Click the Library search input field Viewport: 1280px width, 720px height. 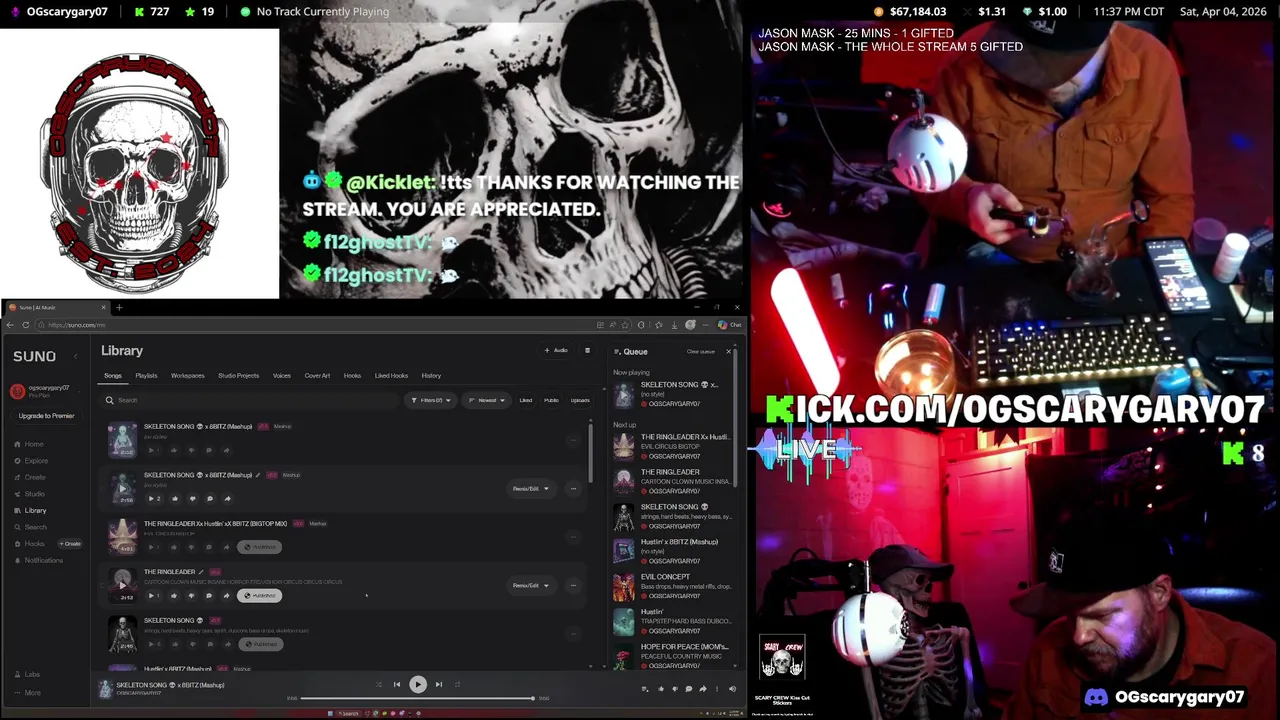pyautogui.click(x=250, y=400)
